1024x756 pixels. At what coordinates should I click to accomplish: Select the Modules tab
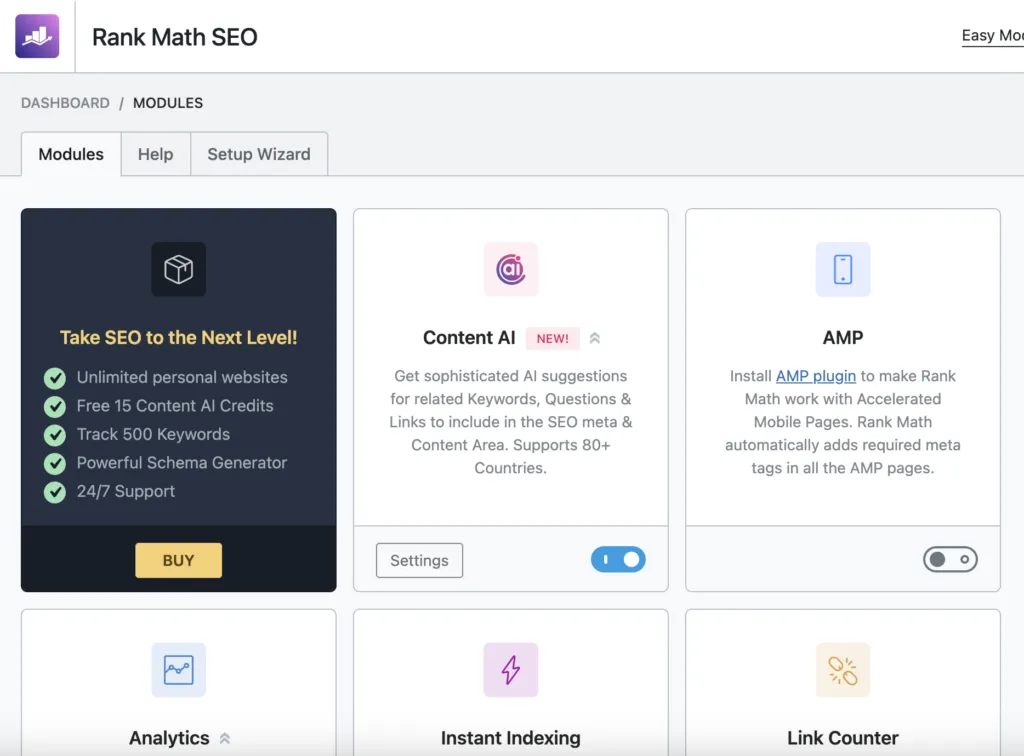point(71,154)
